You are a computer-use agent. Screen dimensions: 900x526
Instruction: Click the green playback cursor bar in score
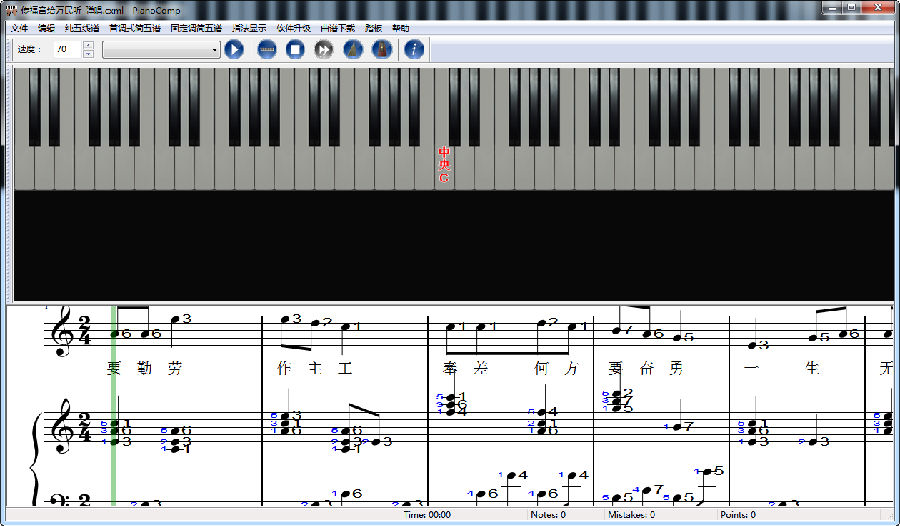click(114, 405)
